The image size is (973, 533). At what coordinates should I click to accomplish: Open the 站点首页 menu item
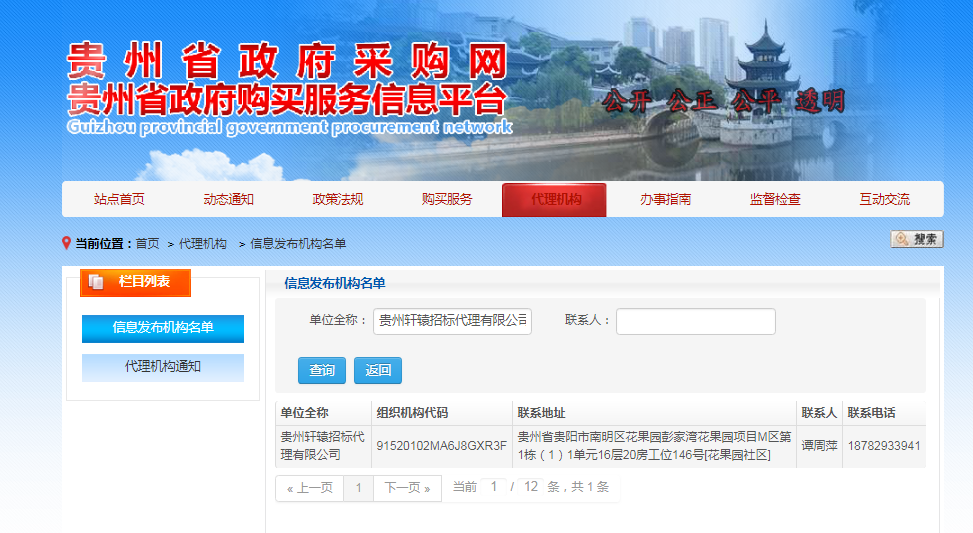pos(119,199)
